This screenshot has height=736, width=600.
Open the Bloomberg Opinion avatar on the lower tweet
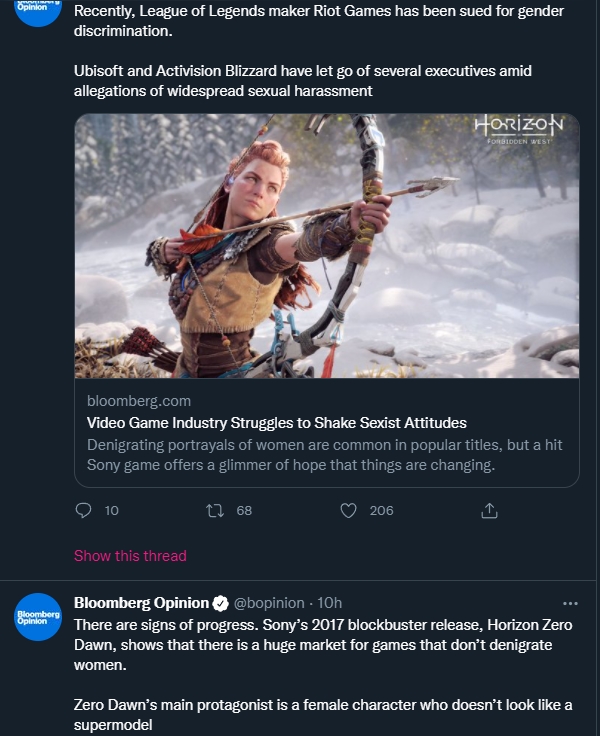coord(38,617)
